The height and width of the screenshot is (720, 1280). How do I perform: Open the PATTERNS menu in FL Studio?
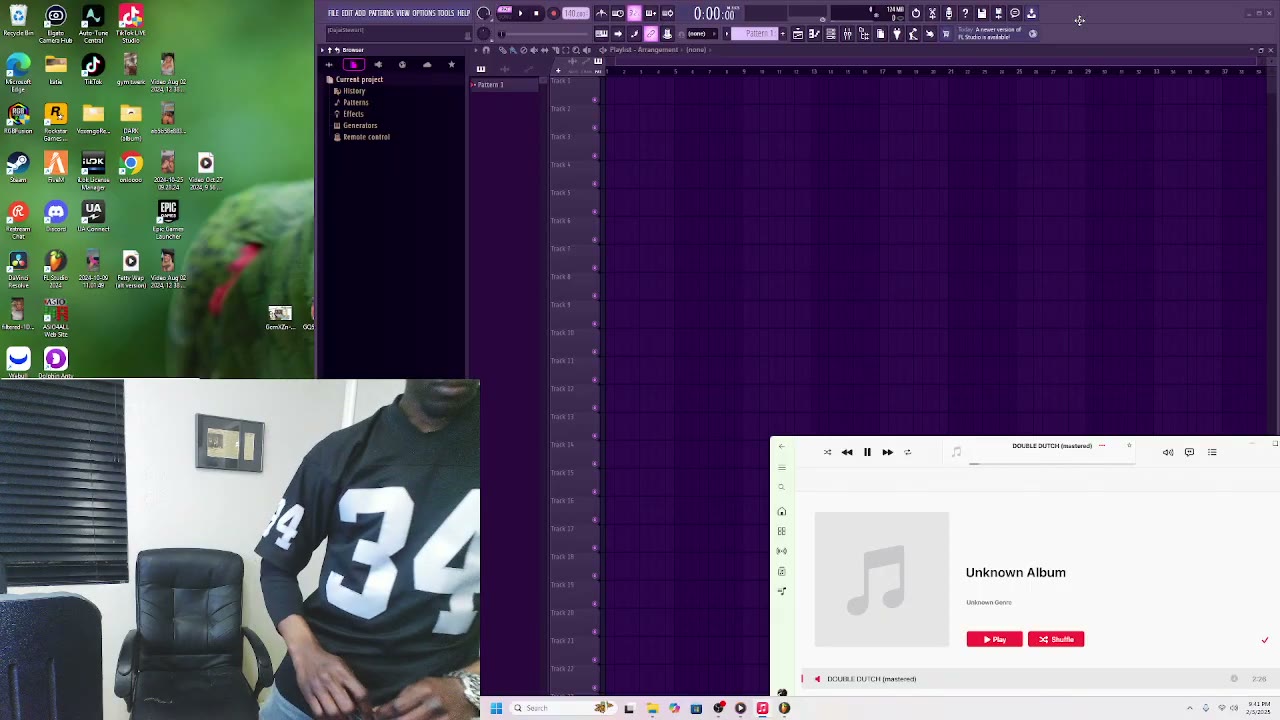coord(380,13)
